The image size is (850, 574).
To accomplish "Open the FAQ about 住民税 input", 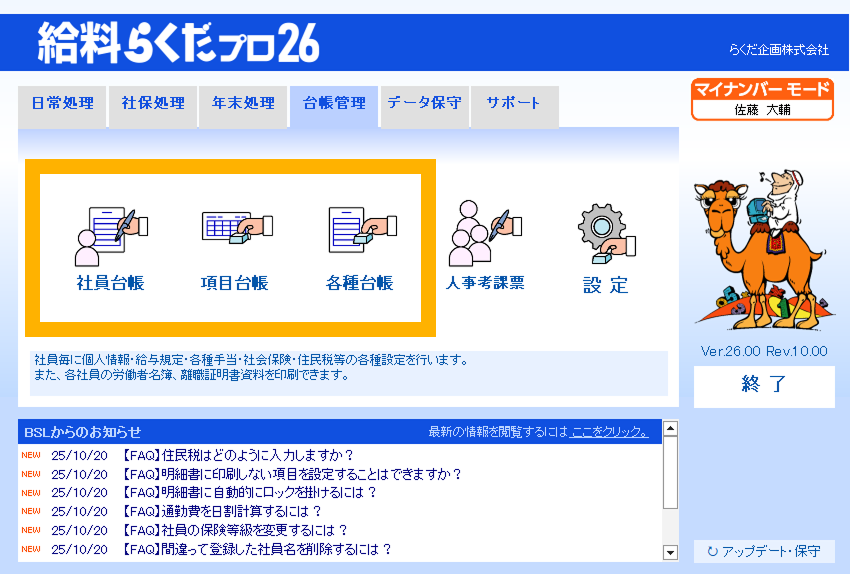I will (238, 455).
